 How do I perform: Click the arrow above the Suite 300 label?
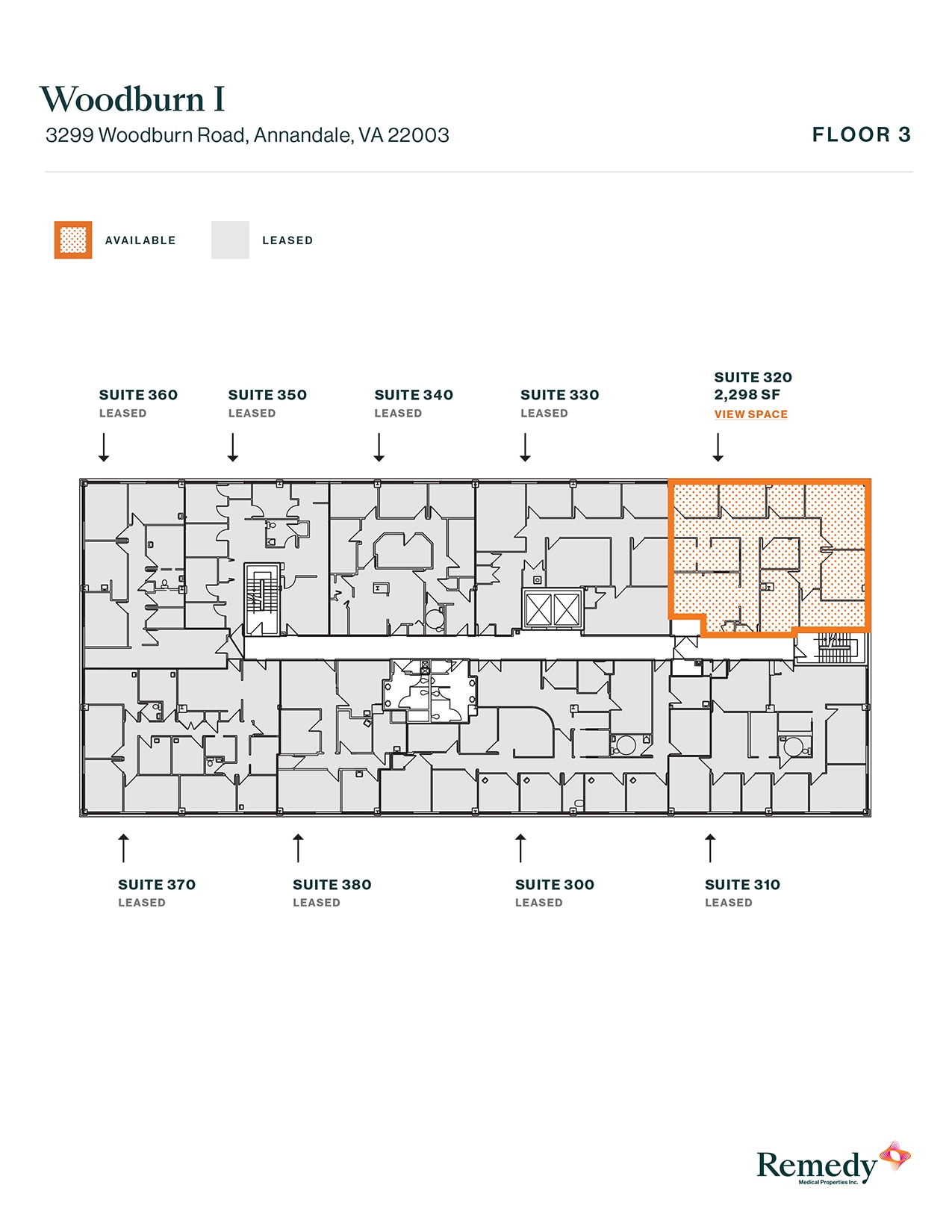point(521,848)
